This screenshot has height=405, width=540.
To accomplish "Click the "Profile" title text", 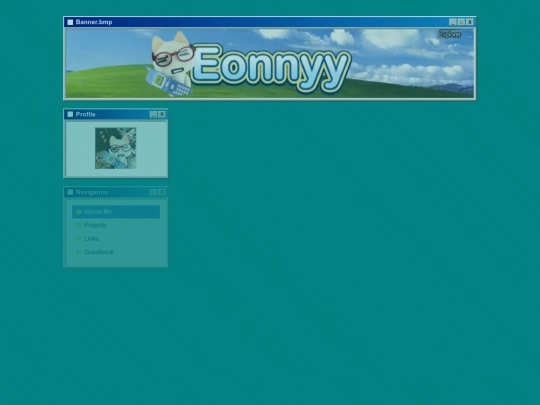I will coord(85,114).
